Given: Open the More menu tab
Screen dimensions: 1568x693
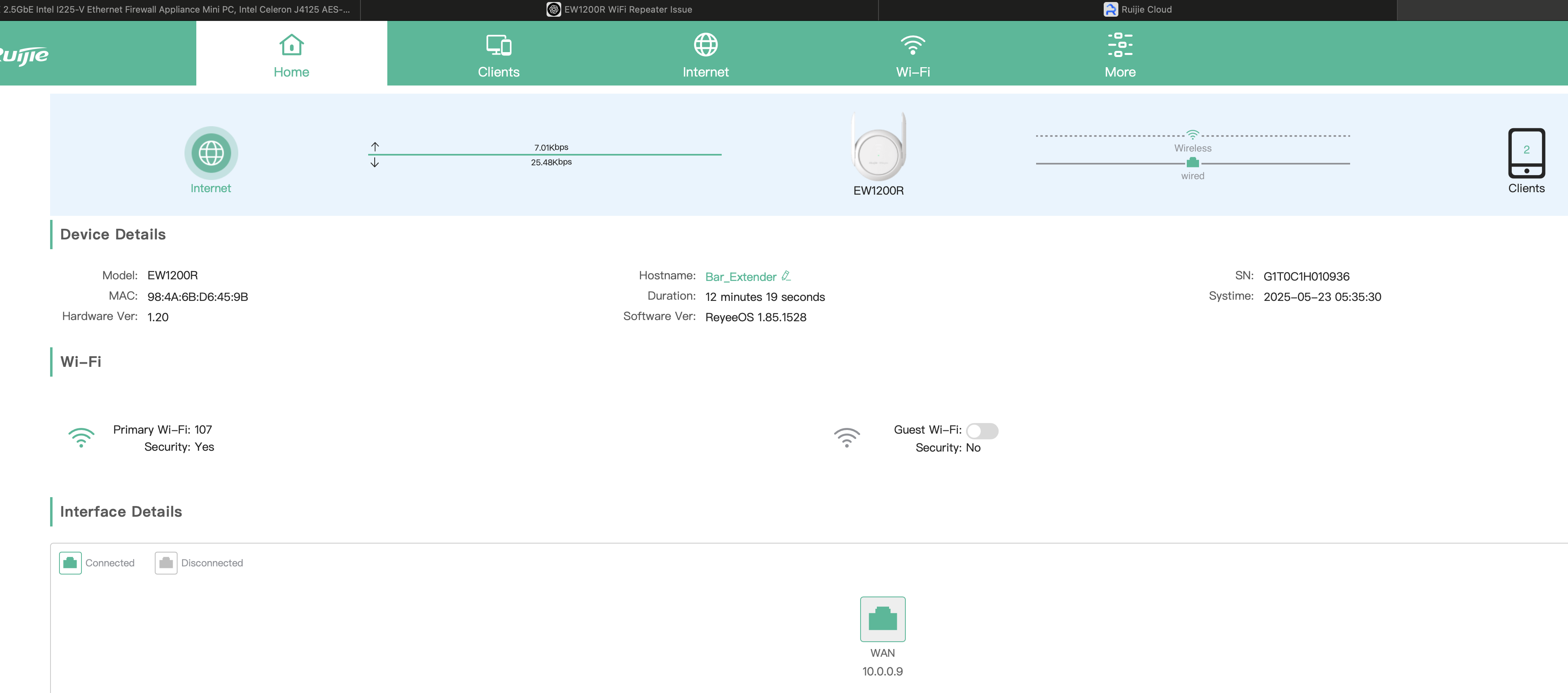Looking at the screenshot, I should click(1120, 55).
